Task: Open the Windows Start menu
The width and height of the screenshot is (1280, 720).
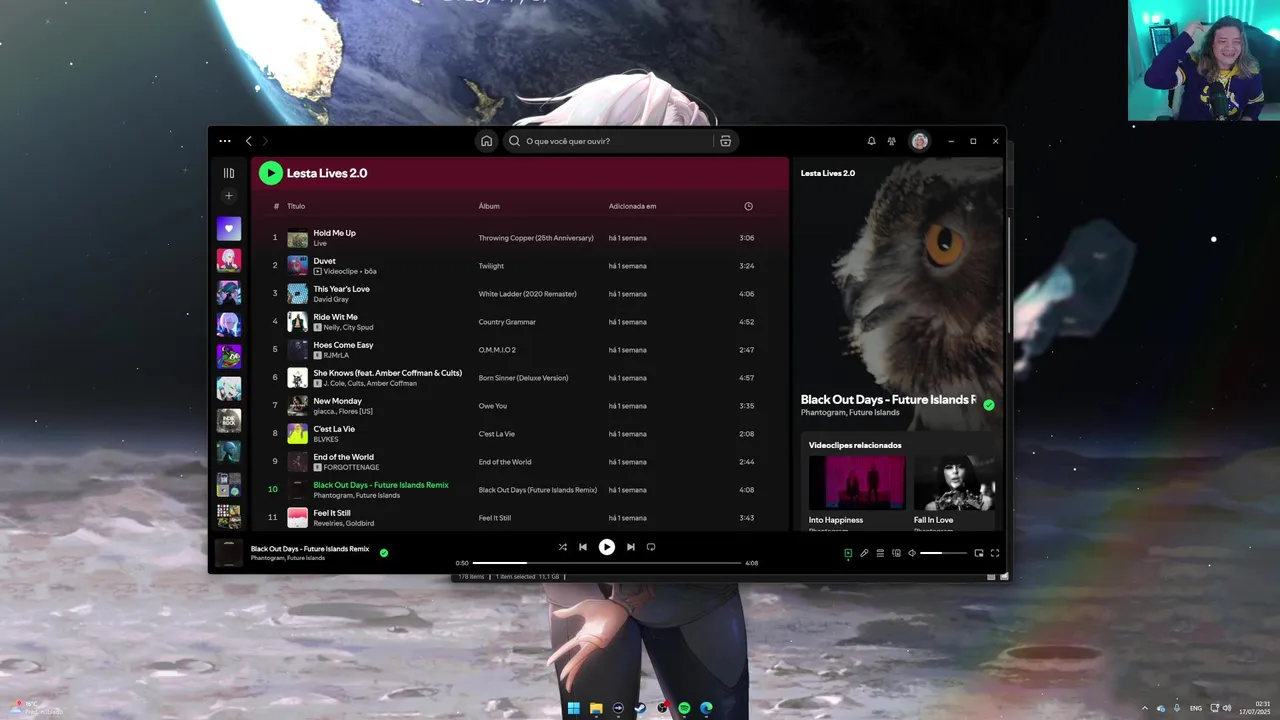Action: 574,708
